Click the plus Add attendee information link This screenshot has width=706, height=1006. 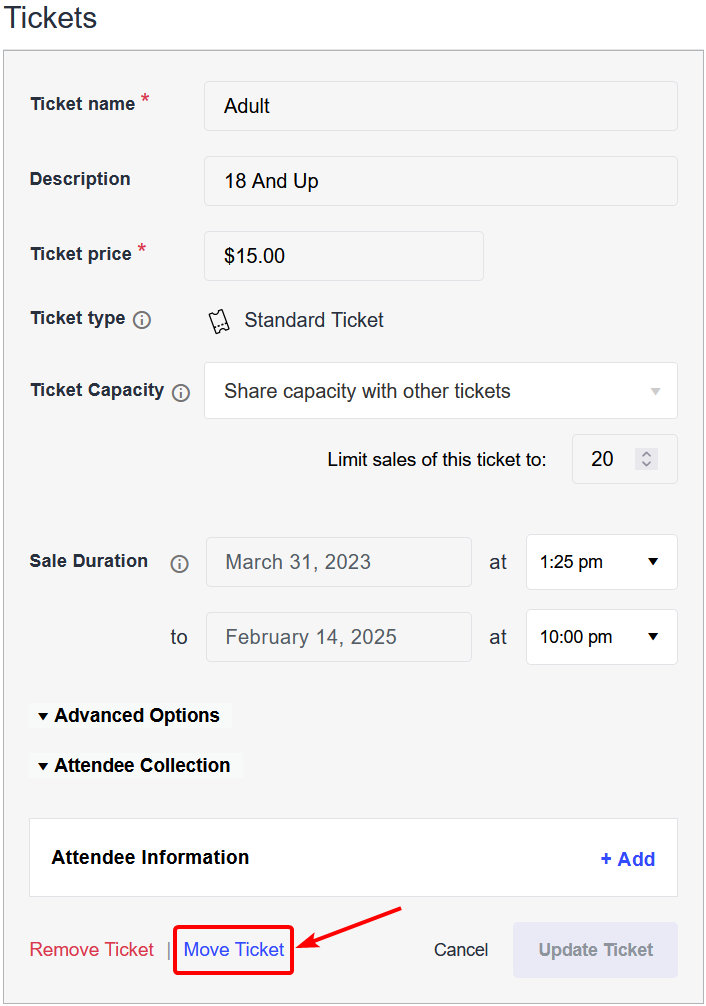pos(628,858)
